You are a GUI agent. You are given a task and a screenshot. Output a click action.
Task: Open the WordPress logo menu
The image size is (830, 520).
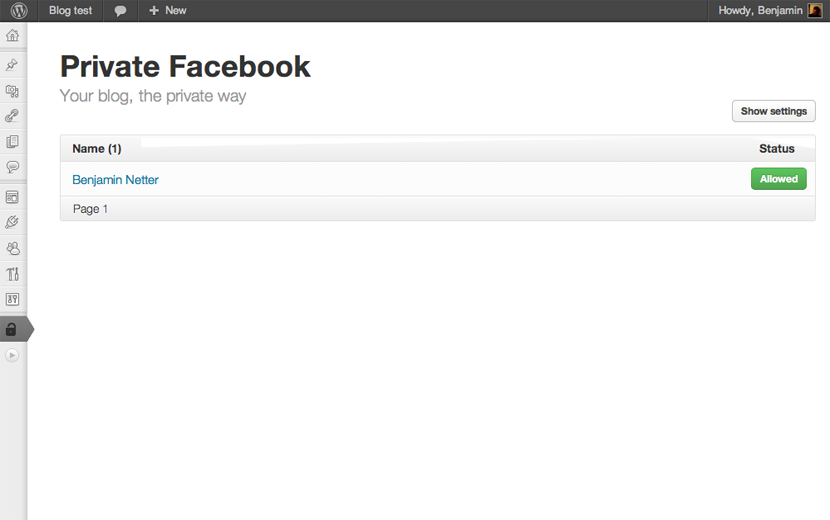click(x=19, y=11)
